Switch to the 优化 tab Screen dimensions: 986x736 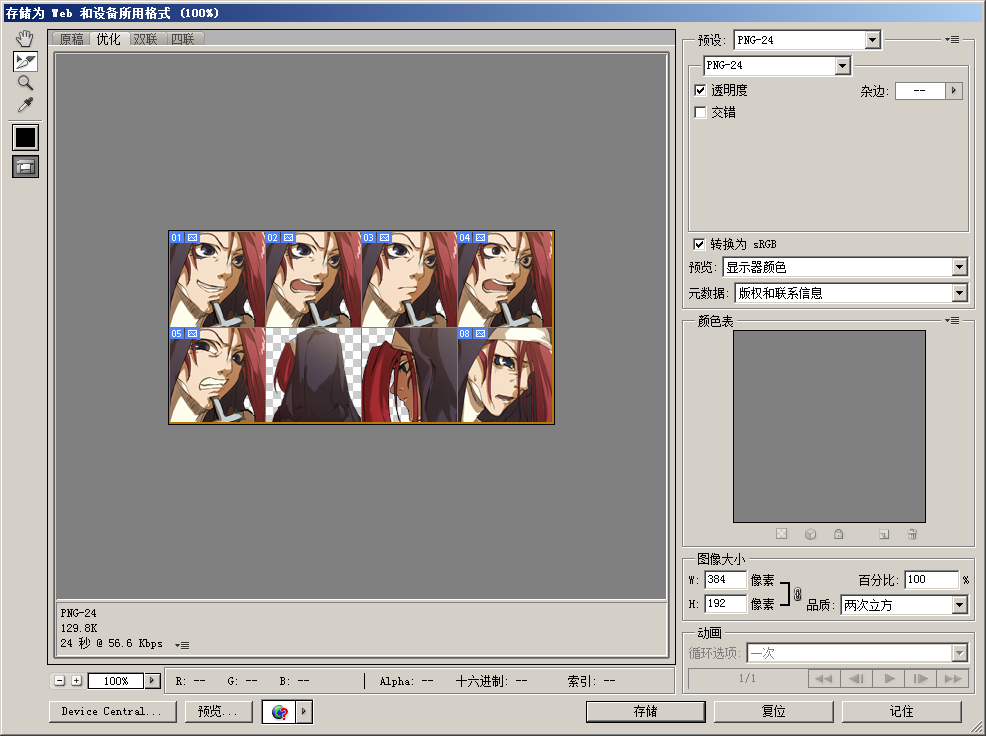(x=108, y=39)
